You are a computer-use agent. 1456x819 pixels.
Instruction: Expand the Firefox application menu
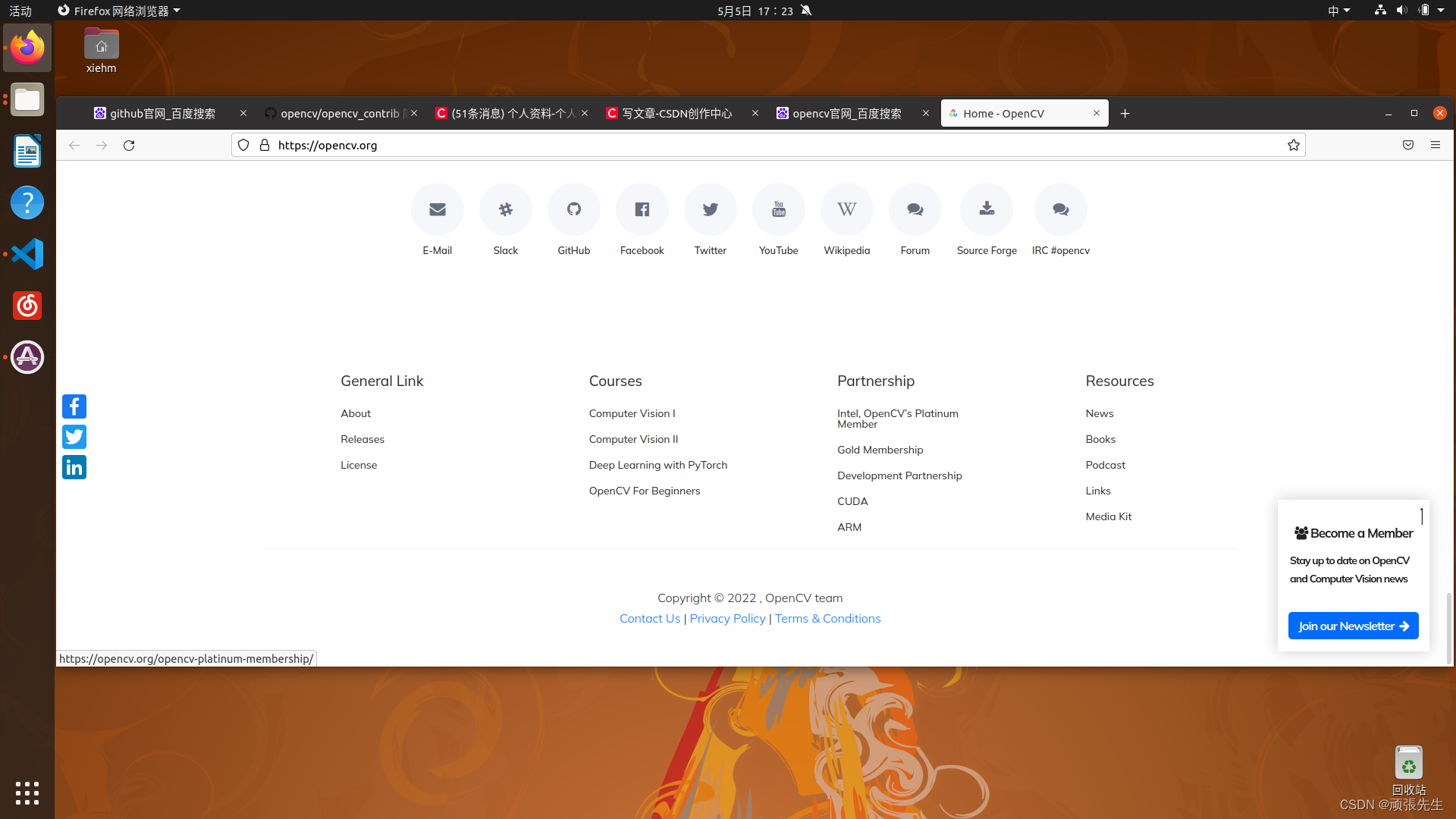point(1435,145)
